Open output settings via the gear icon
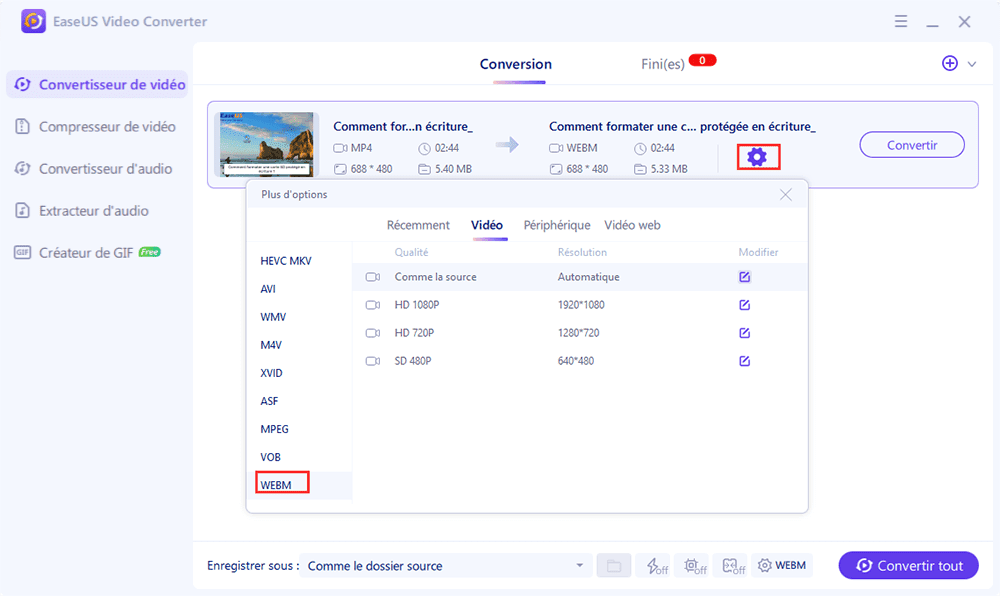Image resolution: width=1000 pixels, height=596 pixels. click(x=758, y=156)
